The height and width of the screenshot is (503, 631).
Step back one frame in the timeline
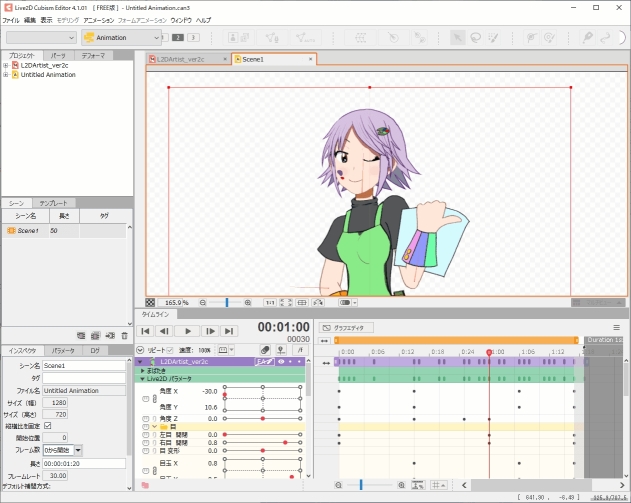tap(164, 331)
